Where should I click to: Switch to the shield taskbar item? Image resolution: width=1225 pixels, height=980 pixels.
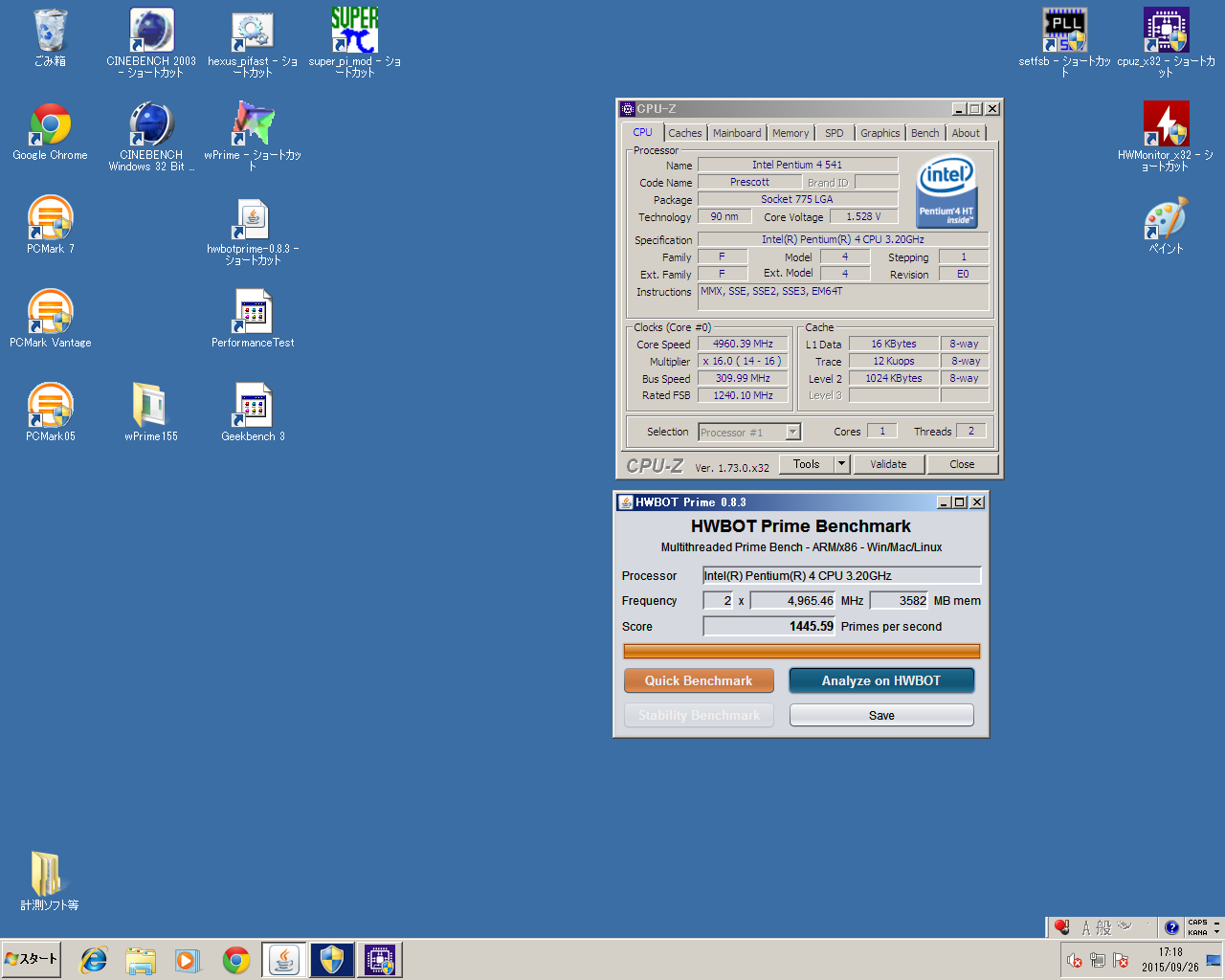click(331, 960)
